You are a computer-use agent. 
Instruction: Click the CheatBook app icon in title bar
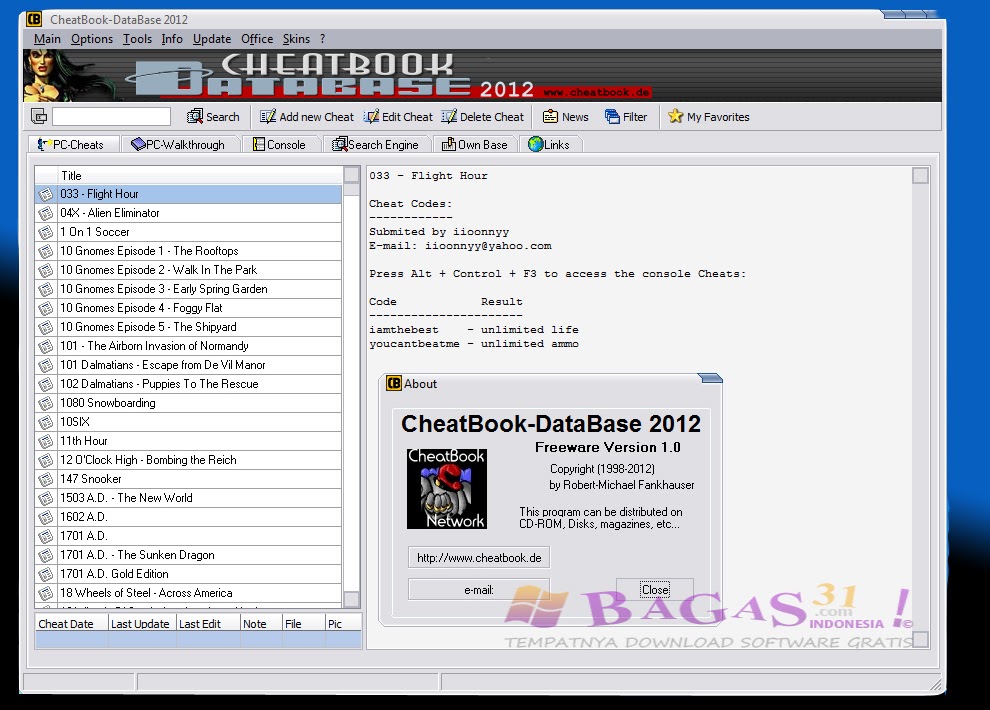pyautogui.click(x=34, y=20)
